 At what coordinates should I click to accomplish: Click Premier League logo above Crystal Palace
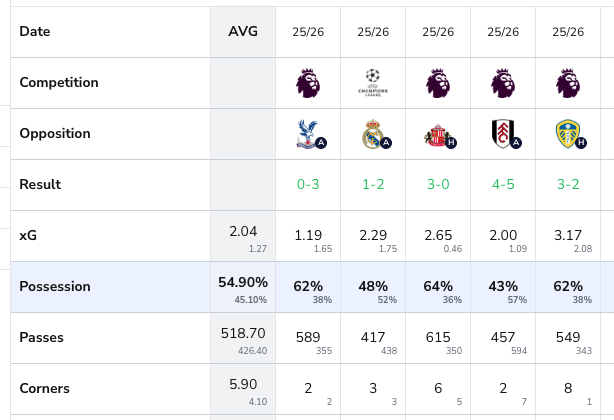pos(309,82)
